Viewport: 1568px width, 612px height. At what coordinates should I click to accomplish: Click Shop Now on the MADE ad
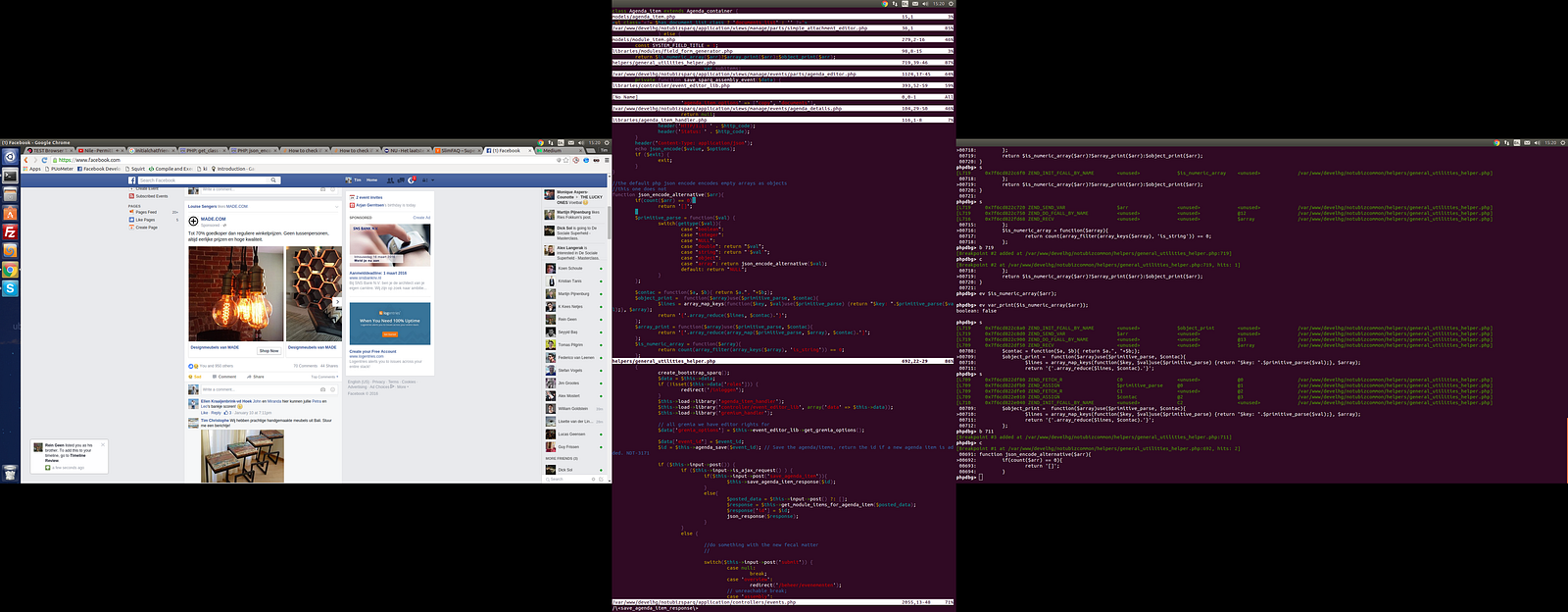click(269, 351)
